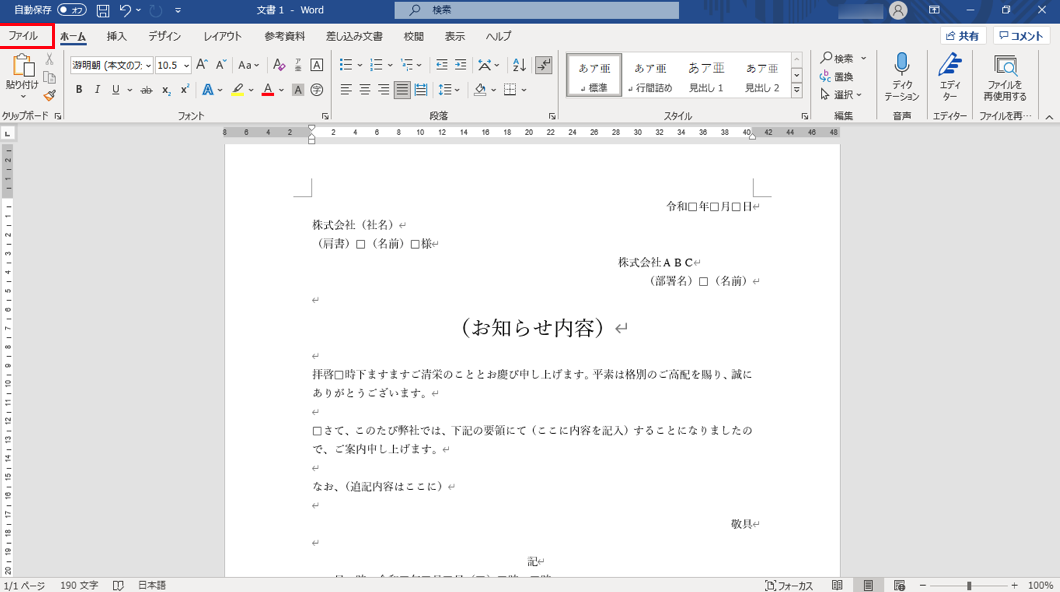Open borders dropdown arrow

click(524, 90)
